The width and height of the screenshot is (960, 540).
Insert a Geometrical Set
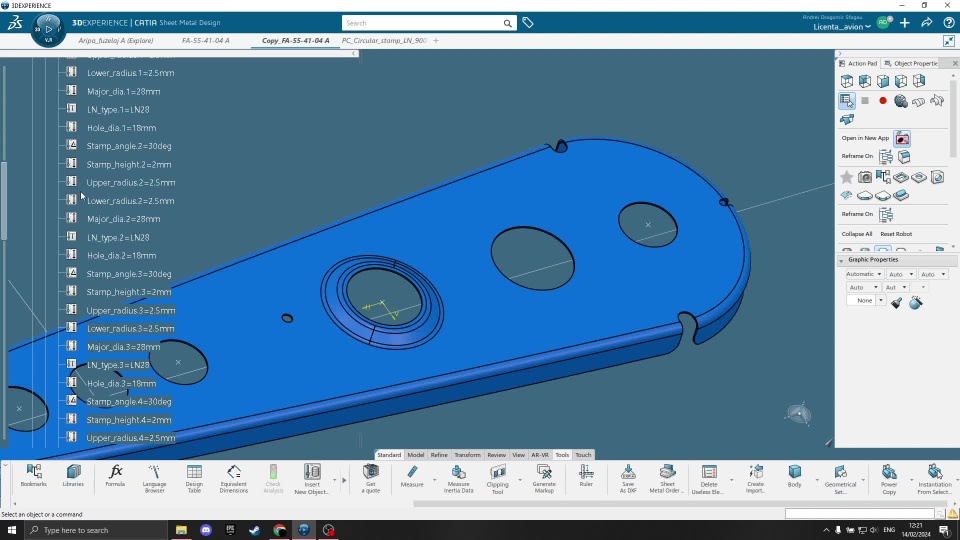click(840, 478)
